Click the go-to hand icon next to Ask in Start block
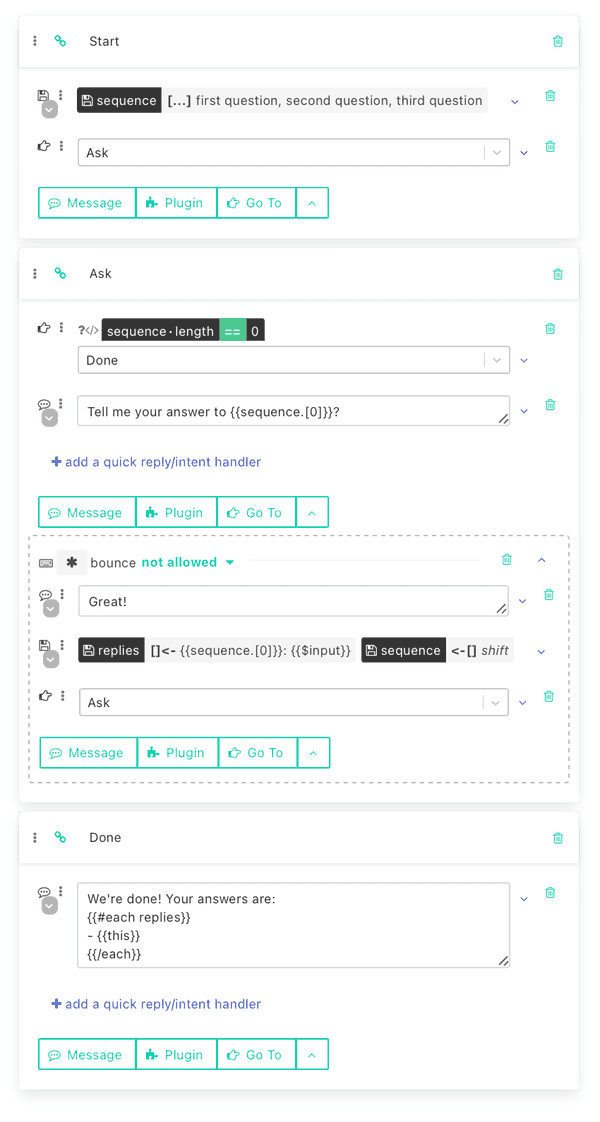Image resolution: width=600 pixels, height=1122 pixels. coord(43,146)
